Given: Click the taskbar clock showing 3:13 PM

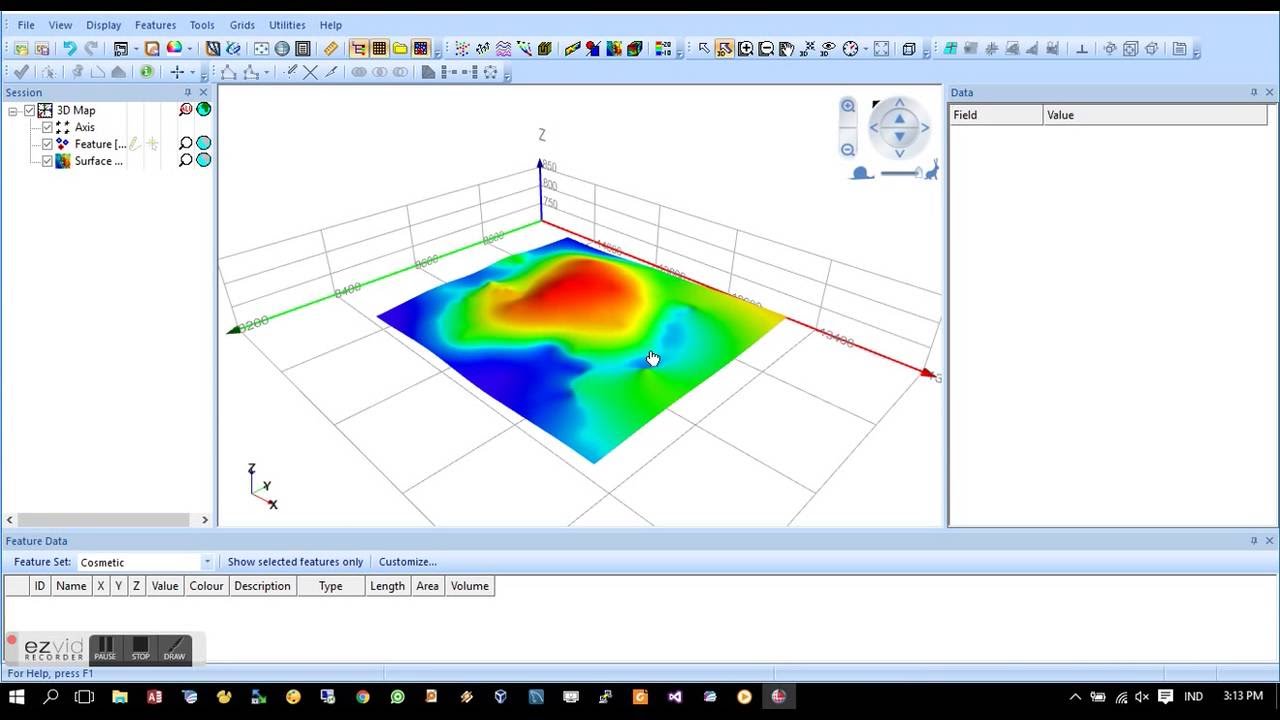Looking at the screenshot, I should (x=1243, y=696).
